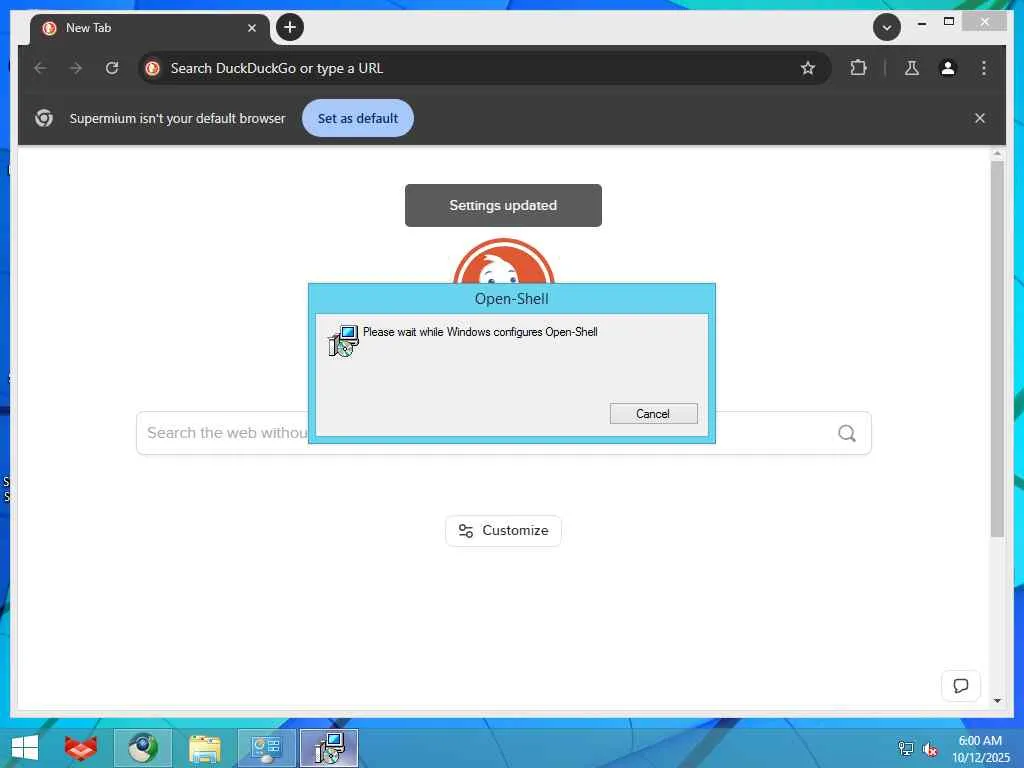Click the Settings updated notification
Viewport: 1024px width, 768px height.
(503, 205)
